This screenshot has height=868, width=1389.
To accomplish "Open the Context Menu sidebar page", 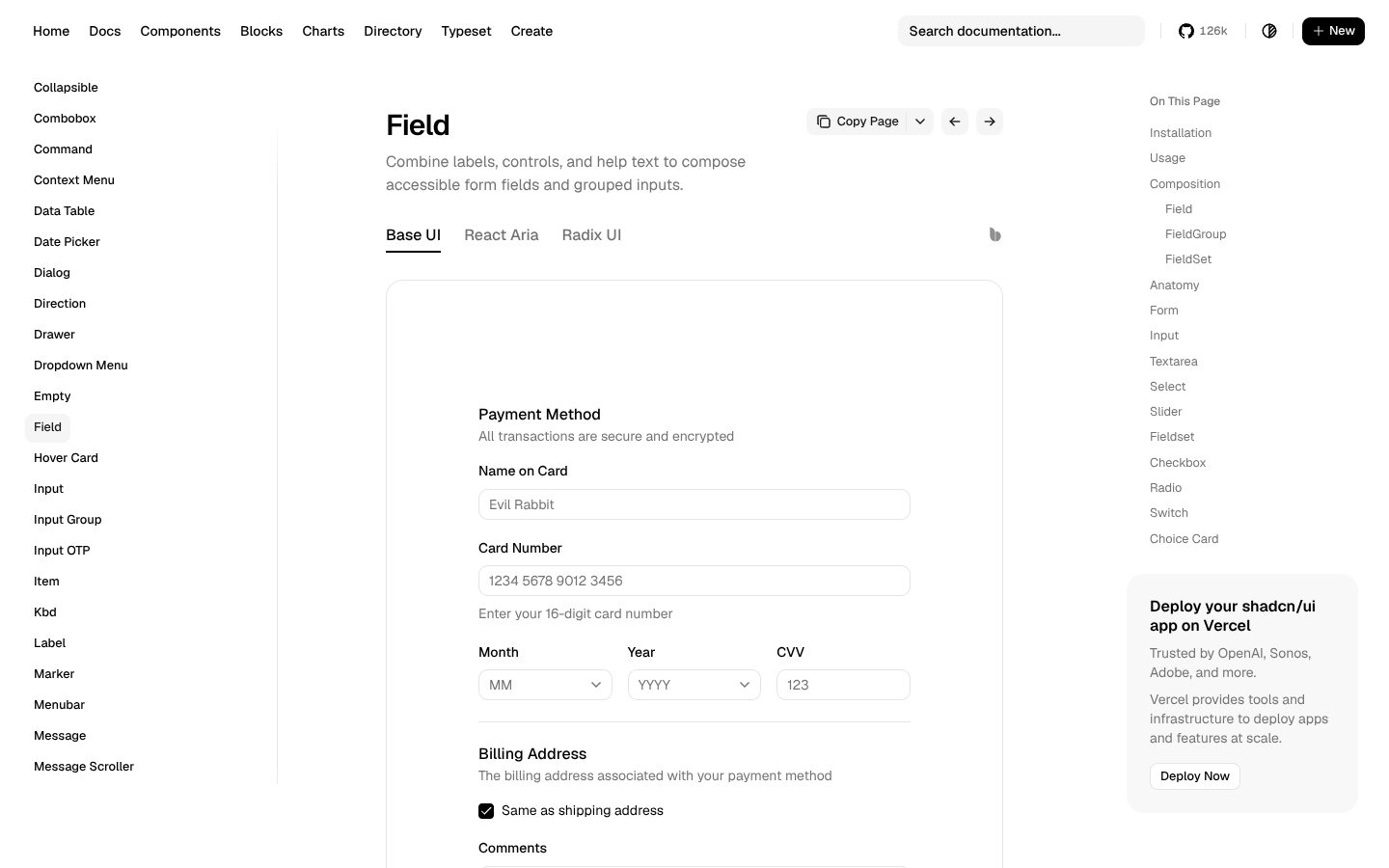I will tap(74, 180).
